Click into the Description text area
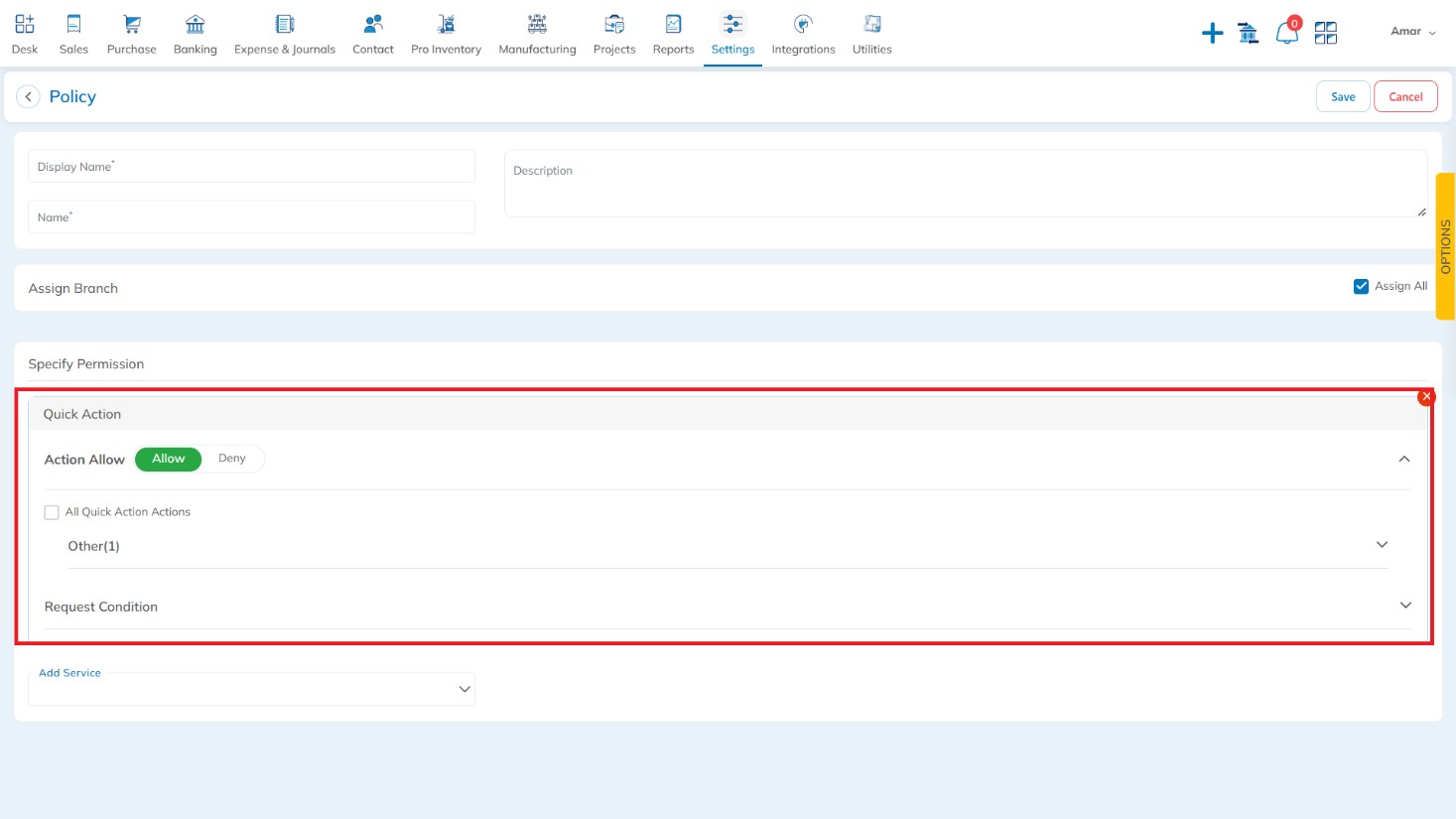The width and height of the screenshot is (1456, 819). point(966,184)
